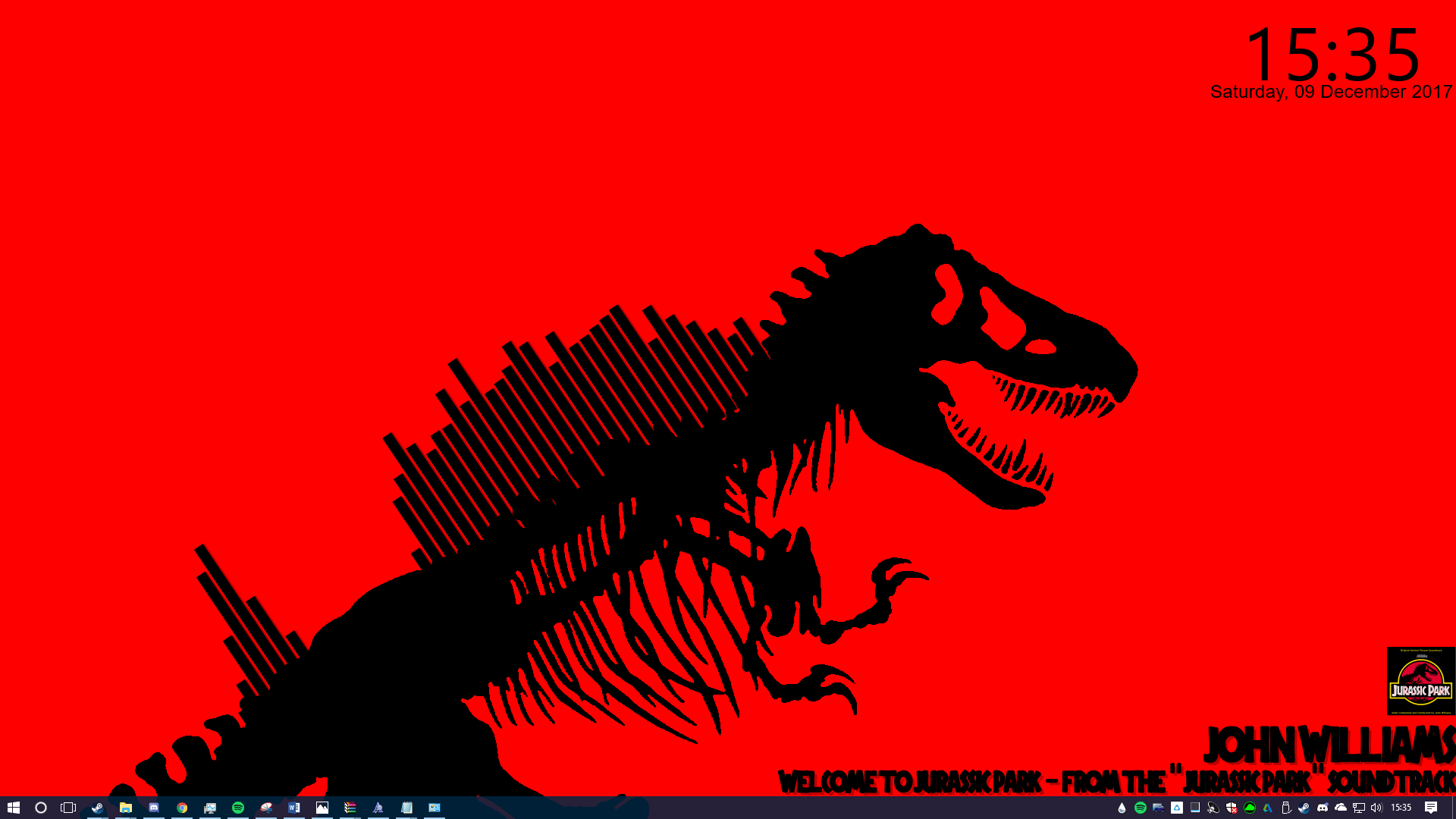Open File Explorer from the taskbar
This screenshot has height=819, width=1456.
tap(126, 808)
